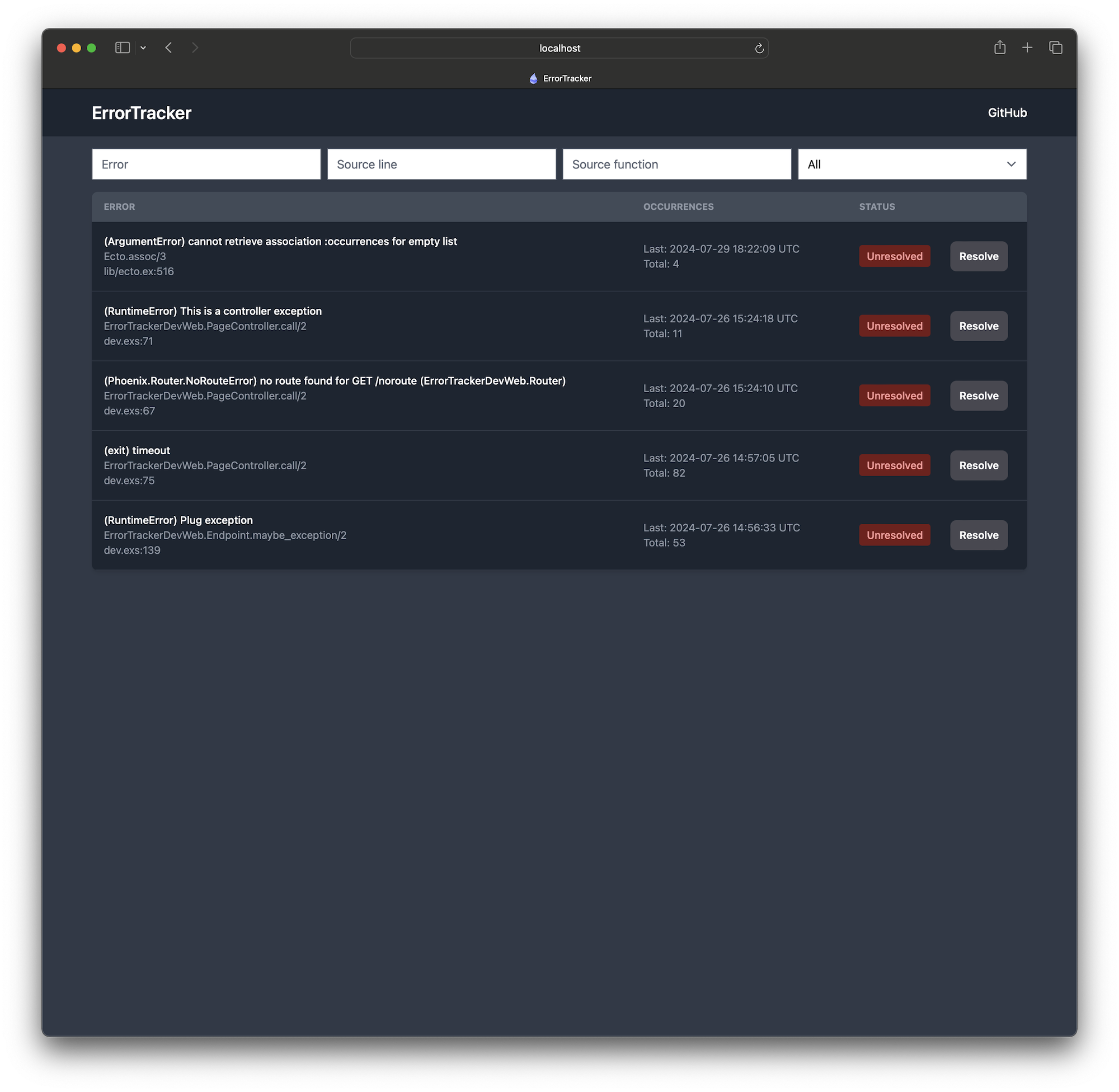Toggle Resolve for NoRouteError
The image size is (1119, 1092).
click(978, 395)
